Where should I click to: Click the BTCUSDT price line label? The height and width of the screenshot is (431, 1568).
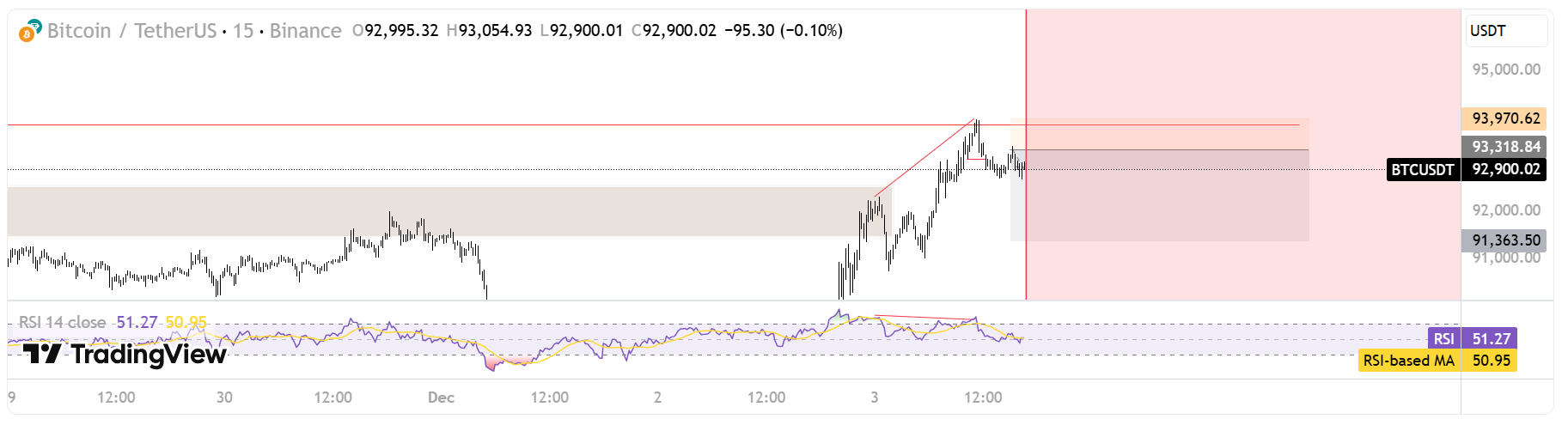[x=1422, y=169]
